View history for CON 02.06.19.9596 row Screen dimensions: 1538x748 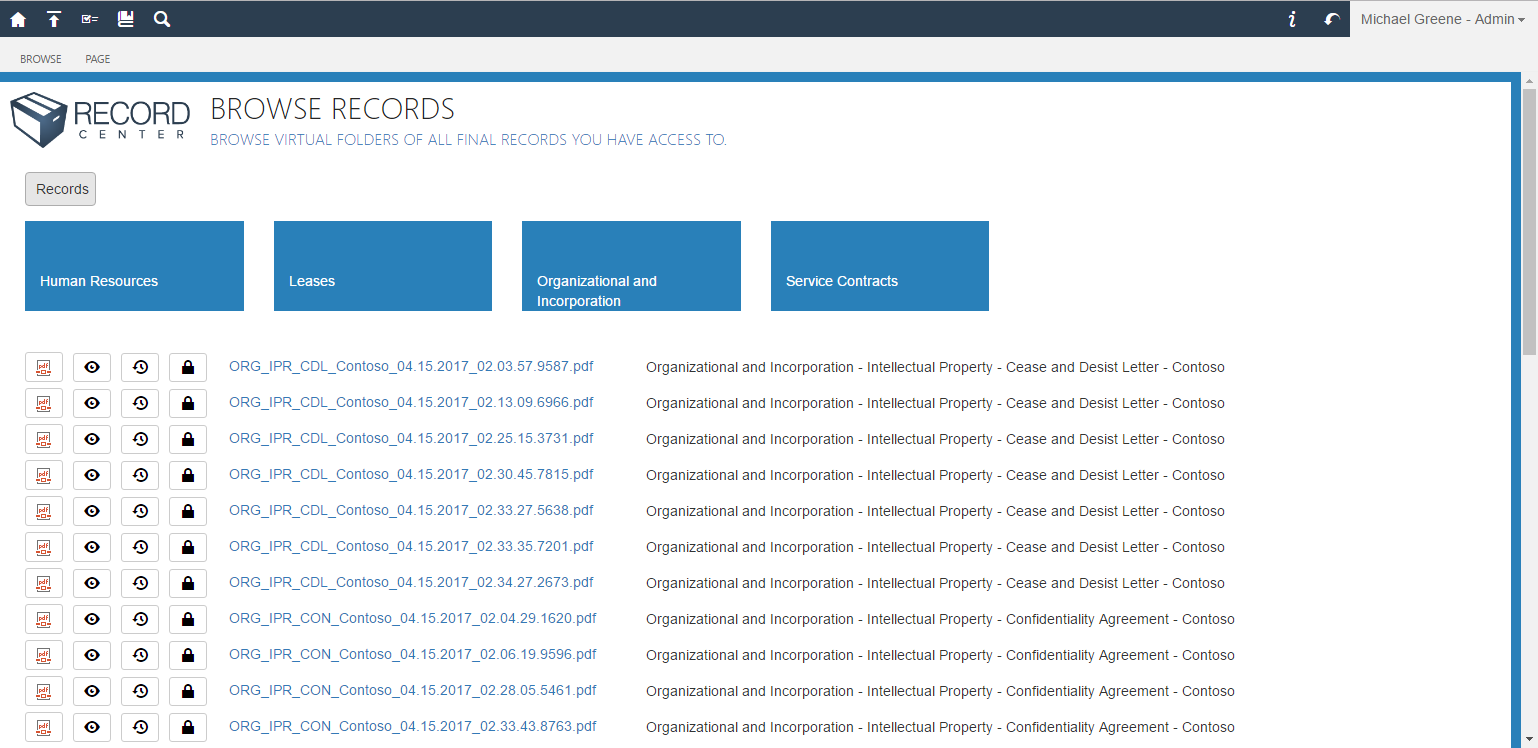(140, 656)
